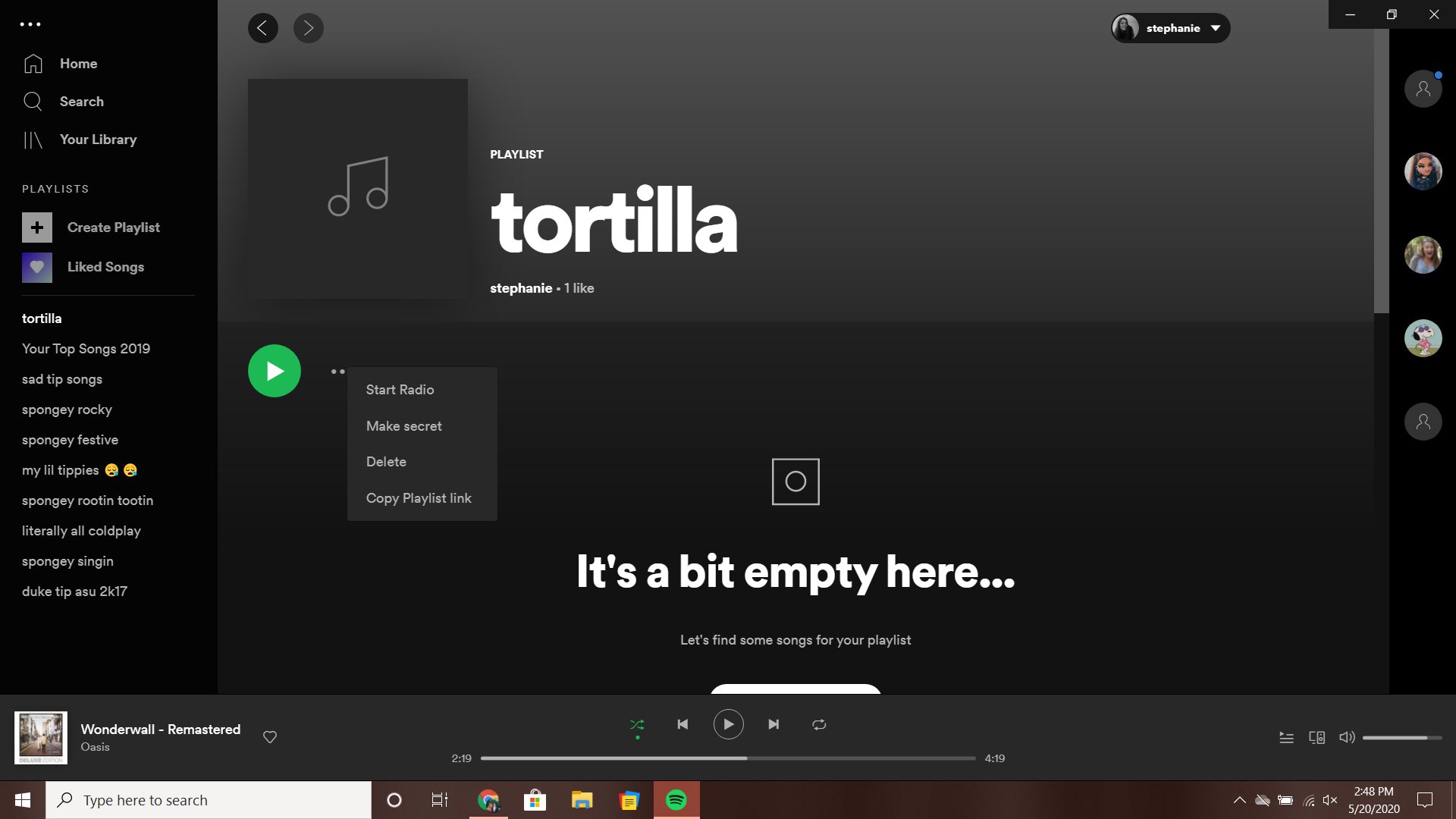Viewport: 1456px width, 819px height.
Task: Click the green playlist Play button
Action: tap(275, 371)
